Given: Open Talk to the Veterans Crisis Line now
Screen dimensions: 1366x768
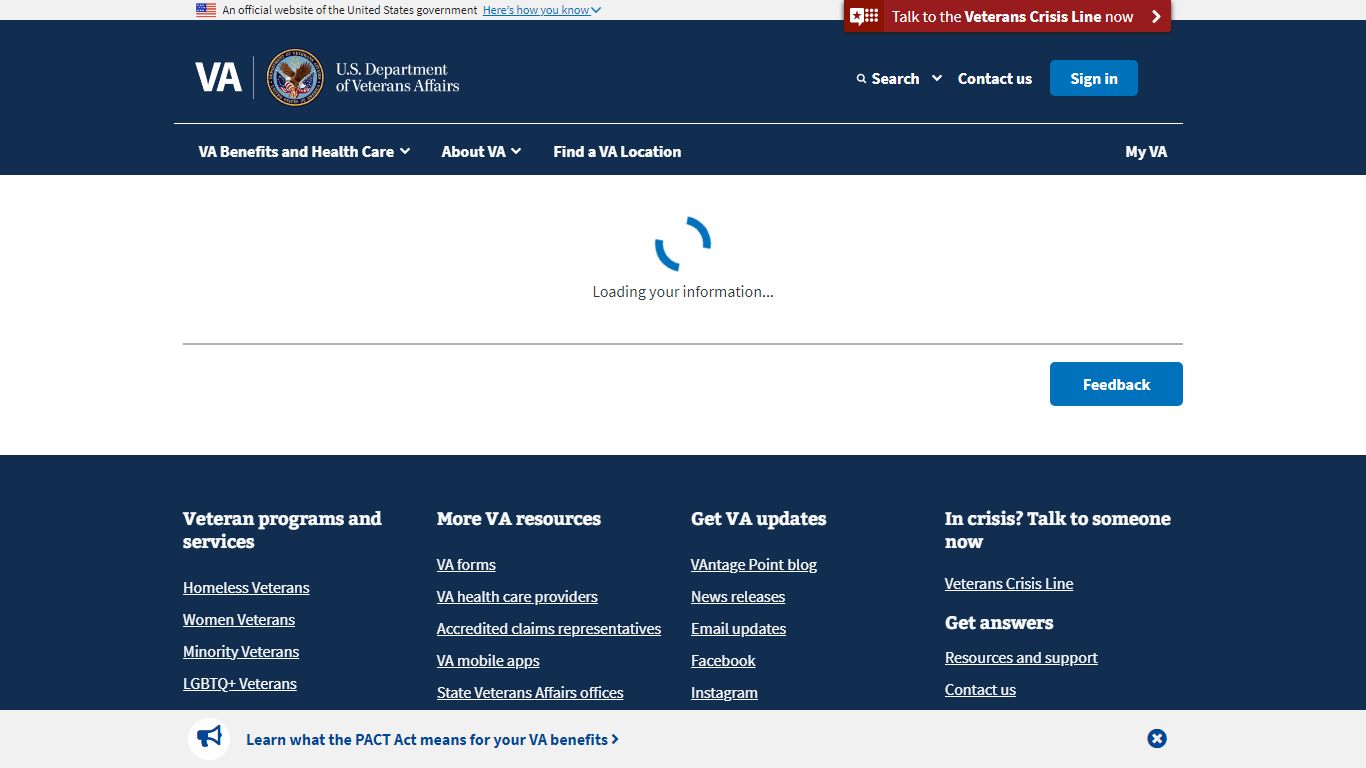Looking at the screenshot, I should (1007, 16).
